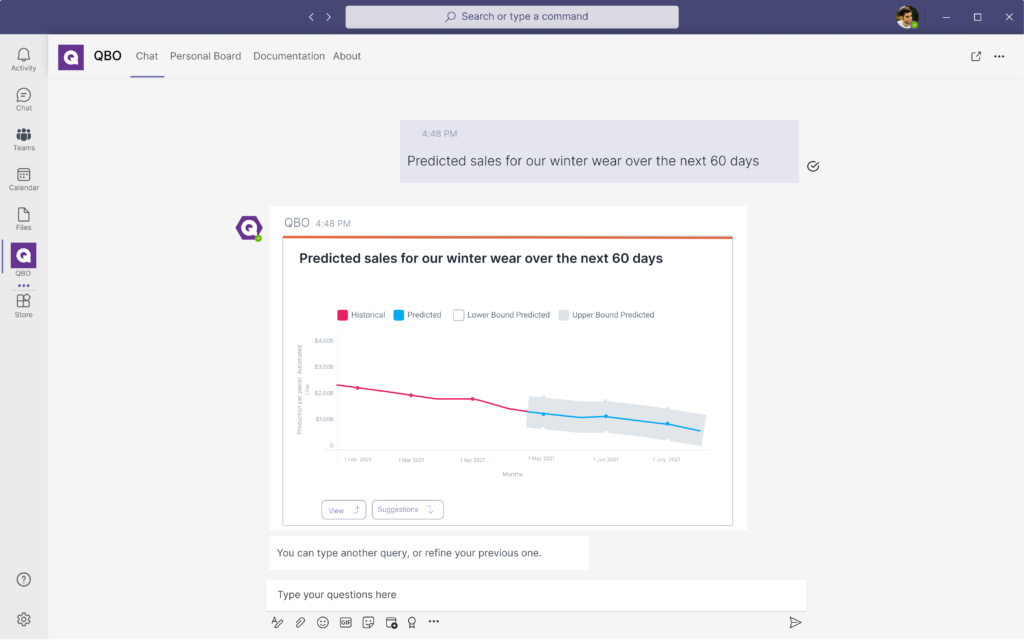Pop out the QBO app window
The image size is (1024, 640).
point(976,57)
